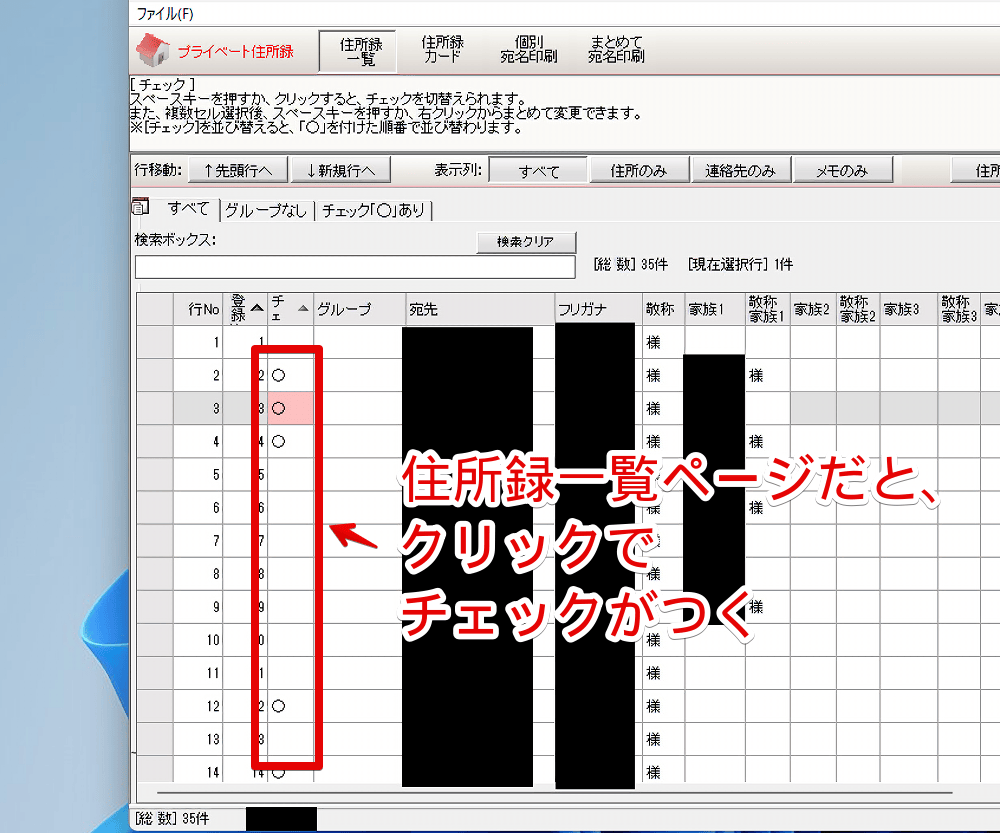Image resolution: width=1000 pixels, height=833 pixels.
Task: Go to new row with ↓新規行へ
Action: [340, 171]
